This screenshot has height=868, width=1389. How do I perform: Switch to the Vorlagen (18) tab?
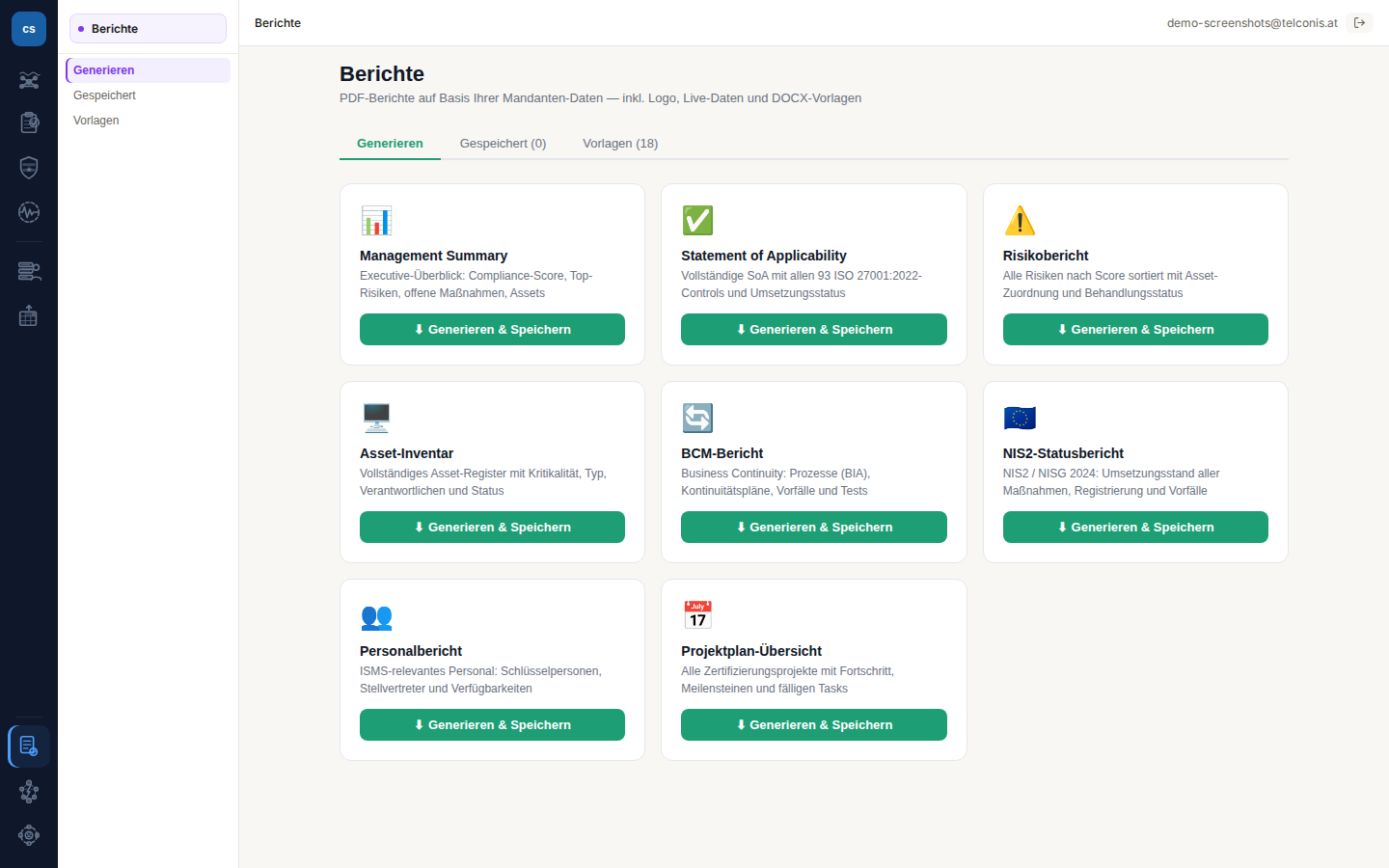coord(620,144)
